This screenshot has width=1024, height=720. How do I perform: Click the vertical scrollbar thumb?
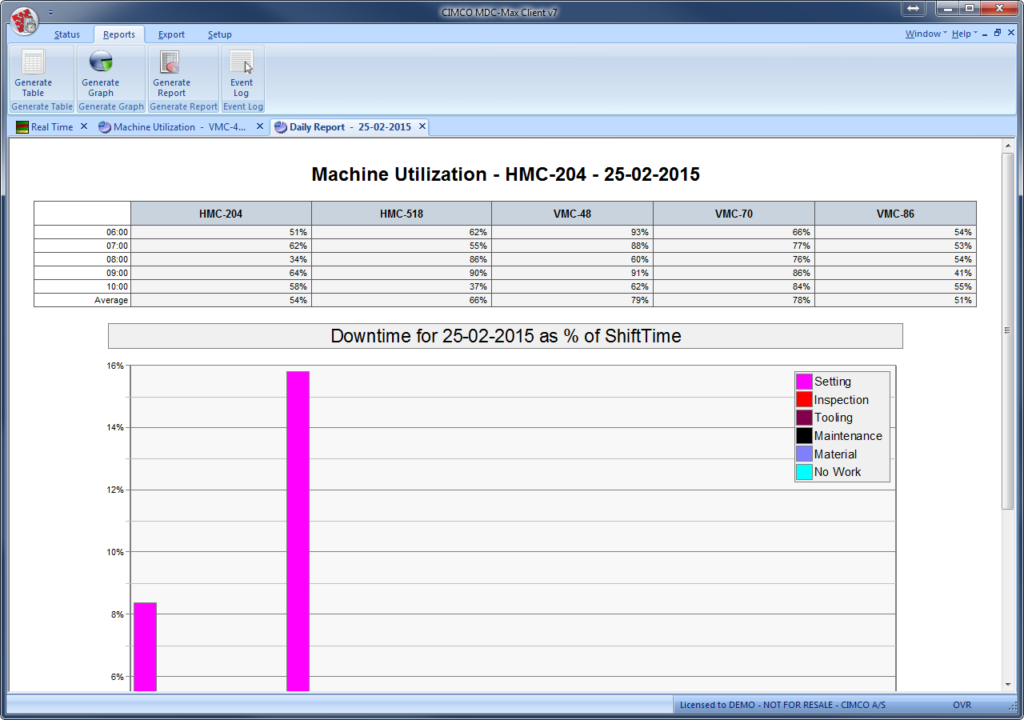pos(1008,331)
